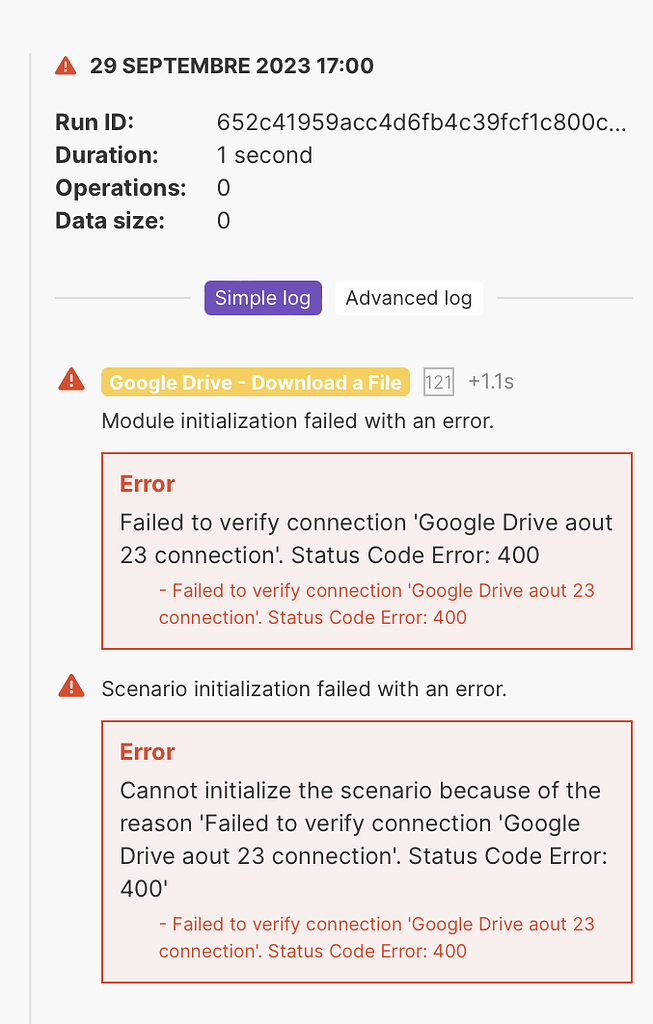Click the Operations value 0
653x1024 pixels.
tap(223, 188)
